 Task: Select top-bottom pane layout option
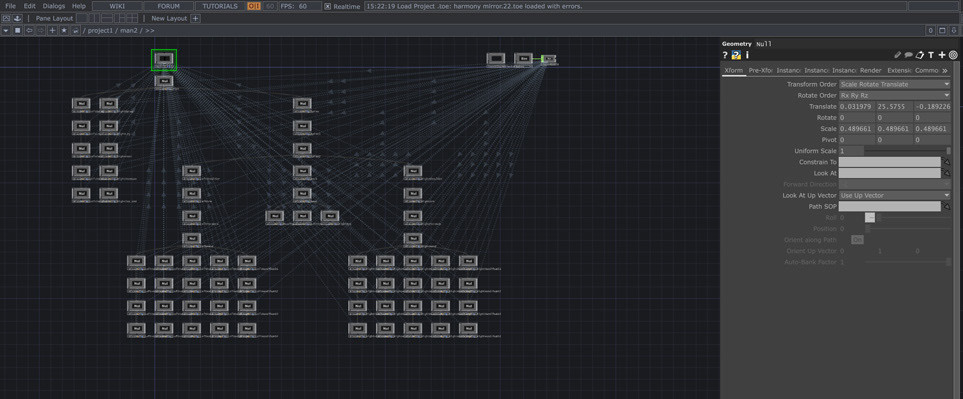tap(106, 18)
